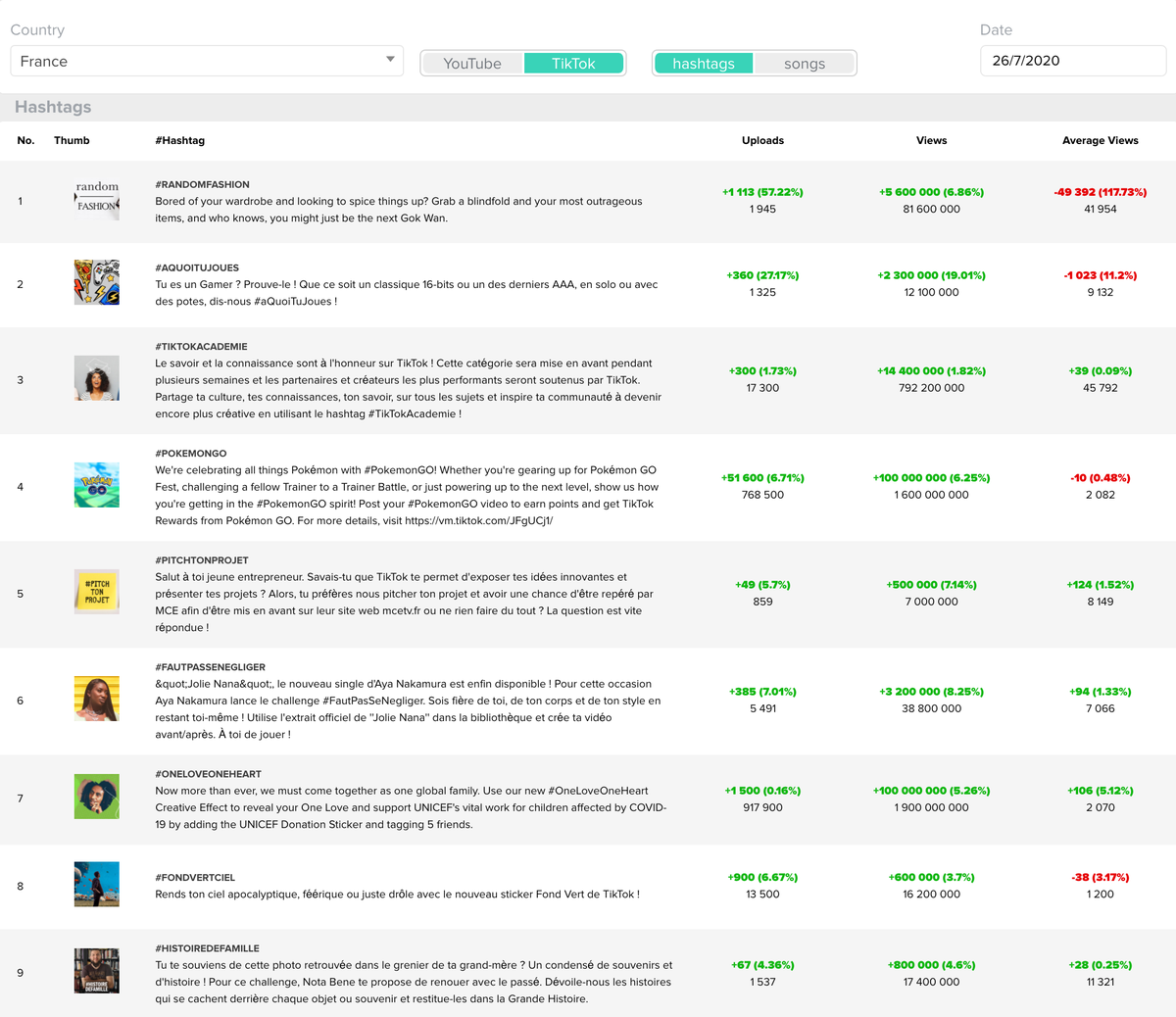The height and width of the screenshot is (1017, 1176).
Task: Click uploads change +67 (4.36%)
Action: tap(762, 965)
